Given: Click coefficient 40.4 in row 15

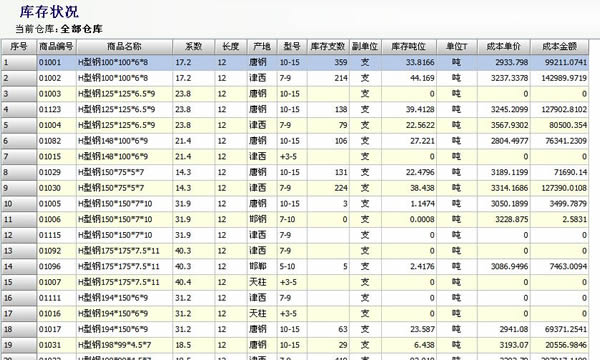Looking at the screenshot, I should [x=183, y=282].
